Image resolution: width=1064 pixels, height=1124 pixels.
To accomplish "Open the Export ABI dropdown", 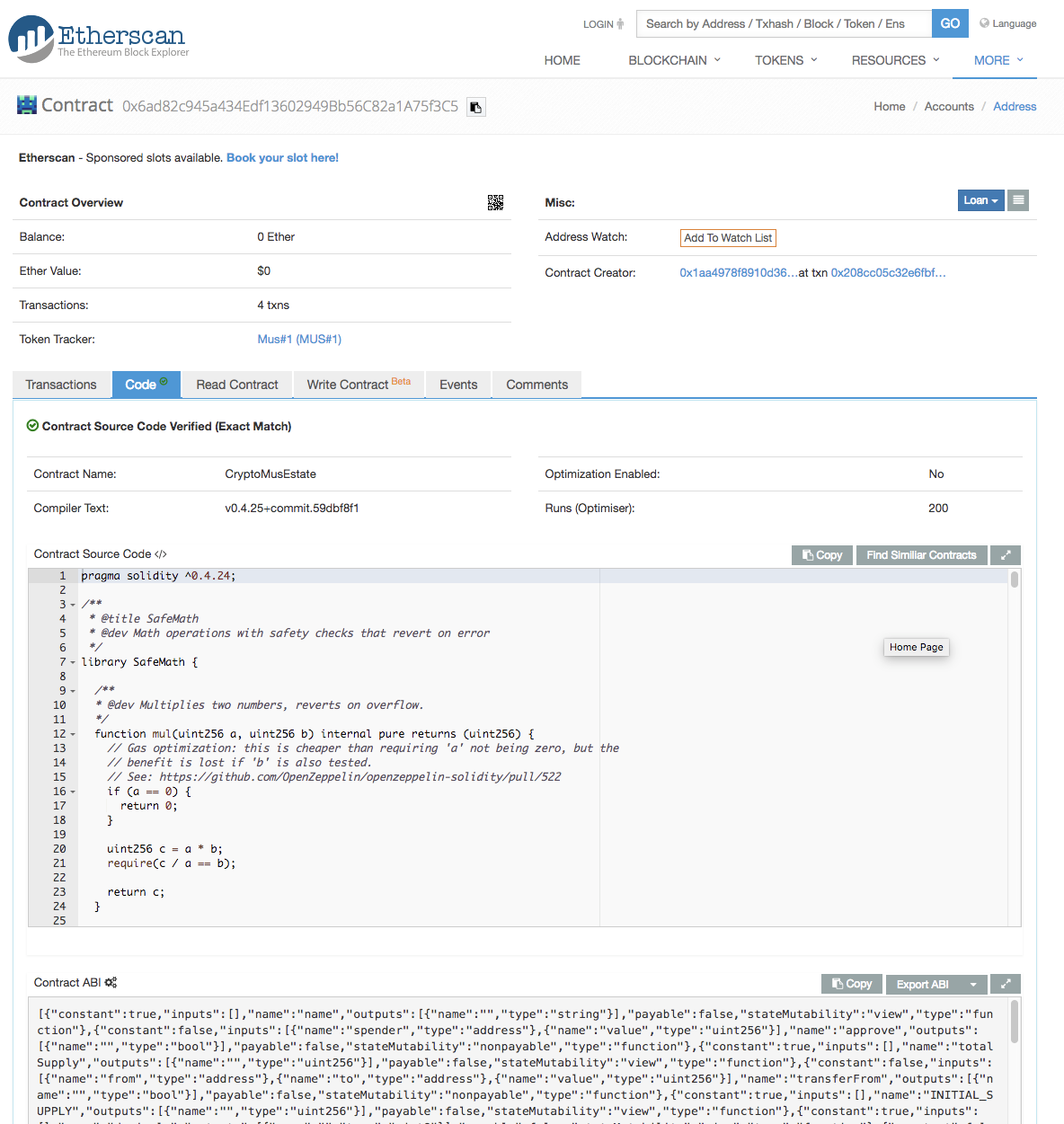I will pos(936,984).
